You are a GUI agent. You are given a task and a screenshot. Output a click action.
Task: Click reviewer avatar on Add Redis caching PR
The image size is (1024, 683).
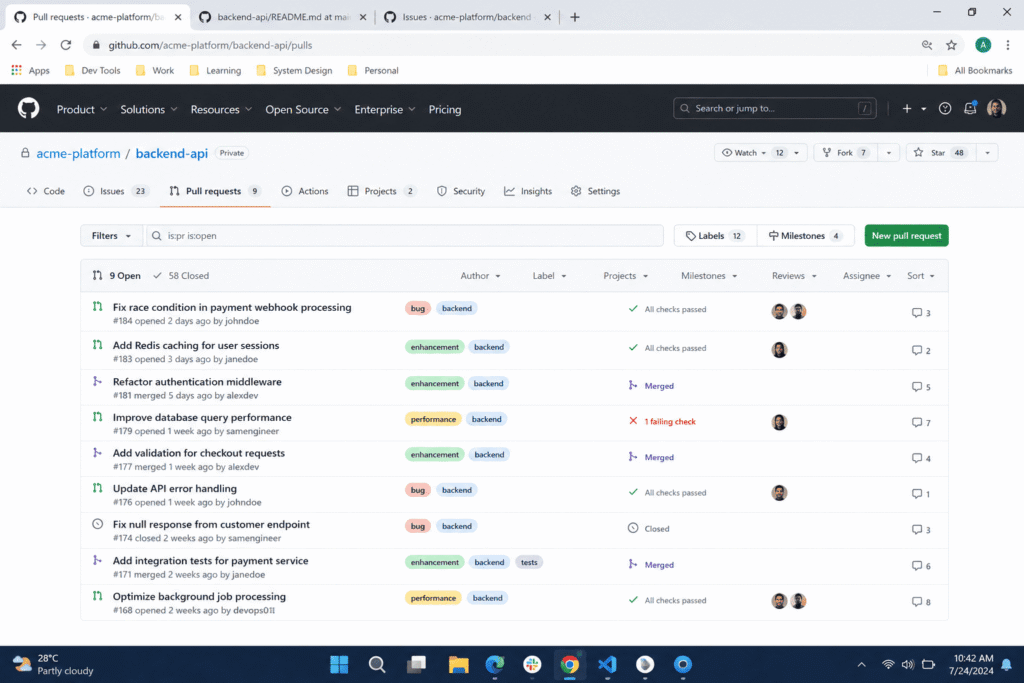[x=779, y=349]
